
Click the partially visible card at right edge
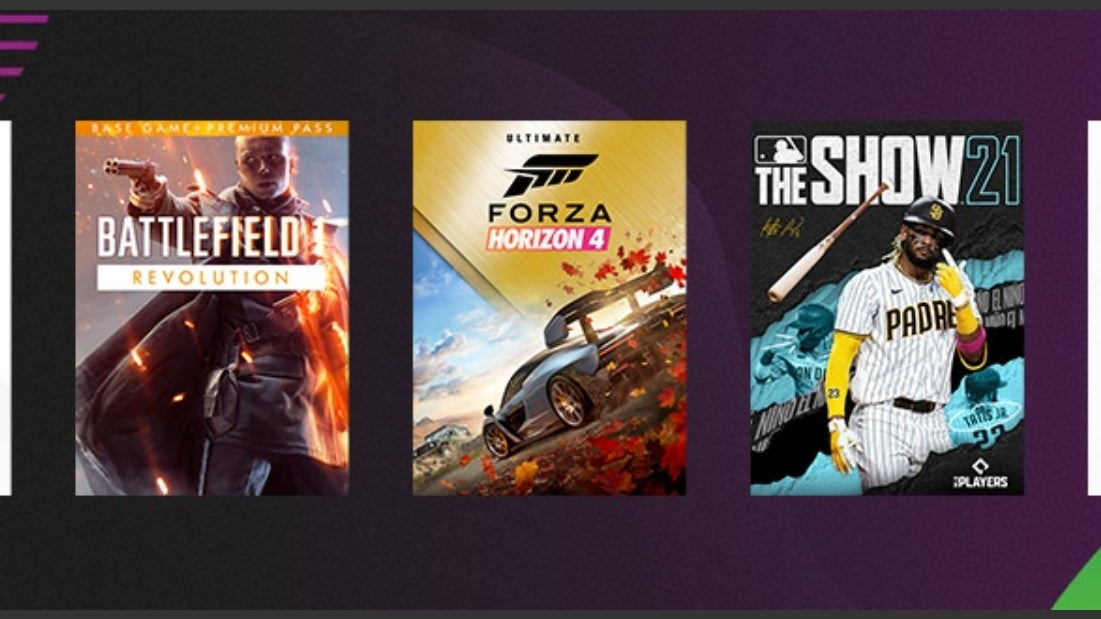[1094, 308]
